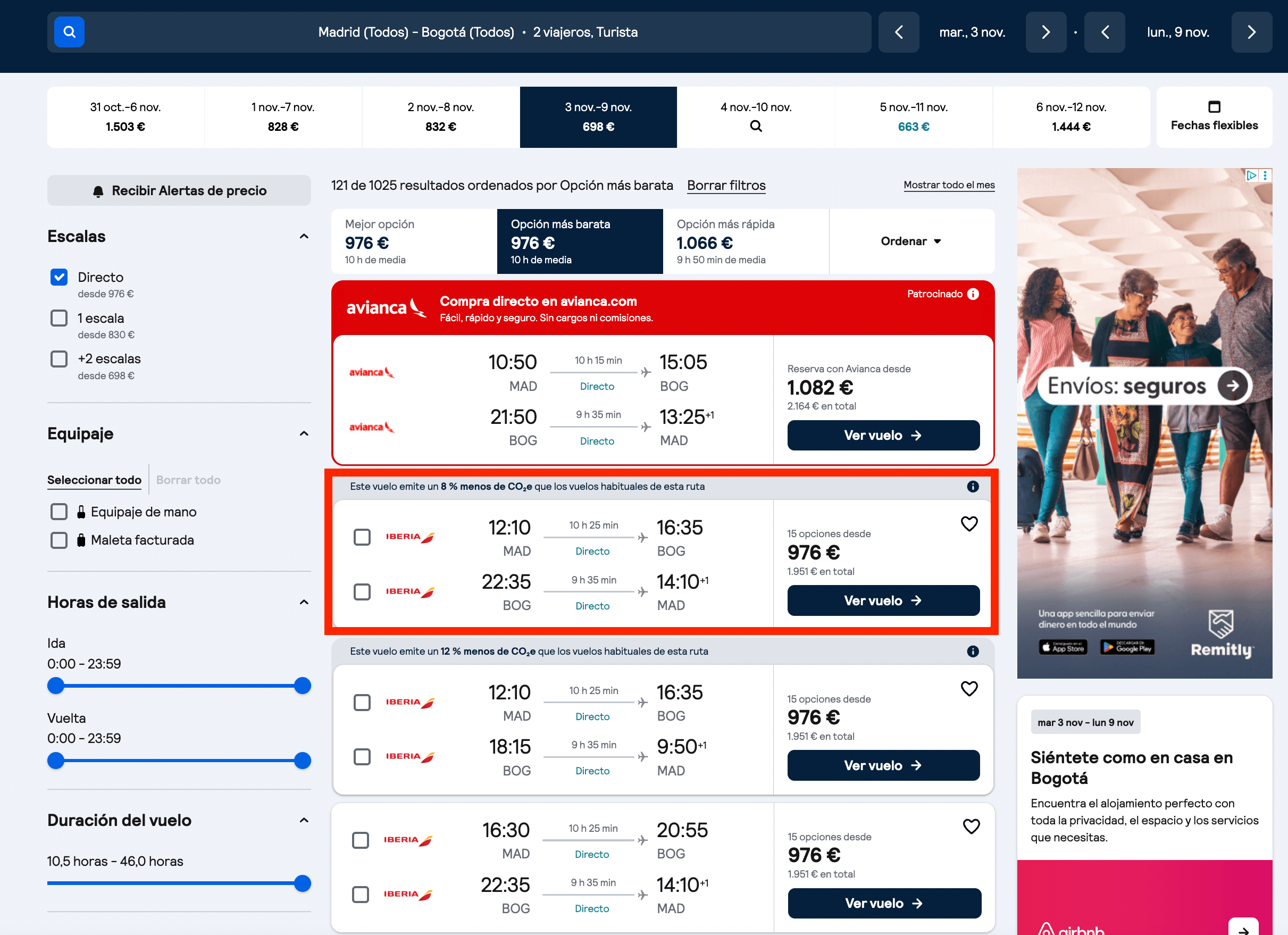1288x935 pixels.
Task: Check Equipaje de mano baggage filter
Action: [59, 512]
